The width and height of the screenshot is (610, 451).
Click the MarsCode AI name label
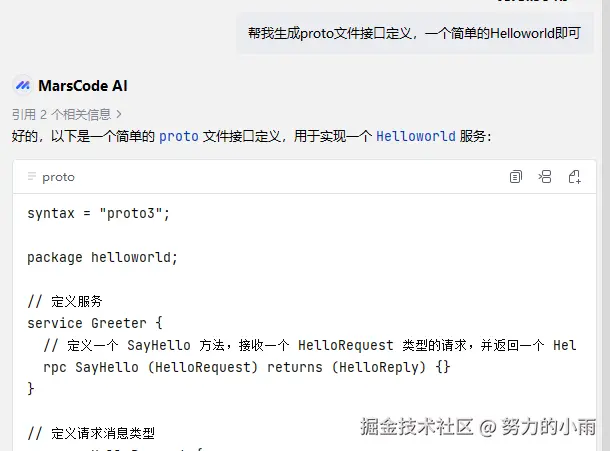coord(83,86)
